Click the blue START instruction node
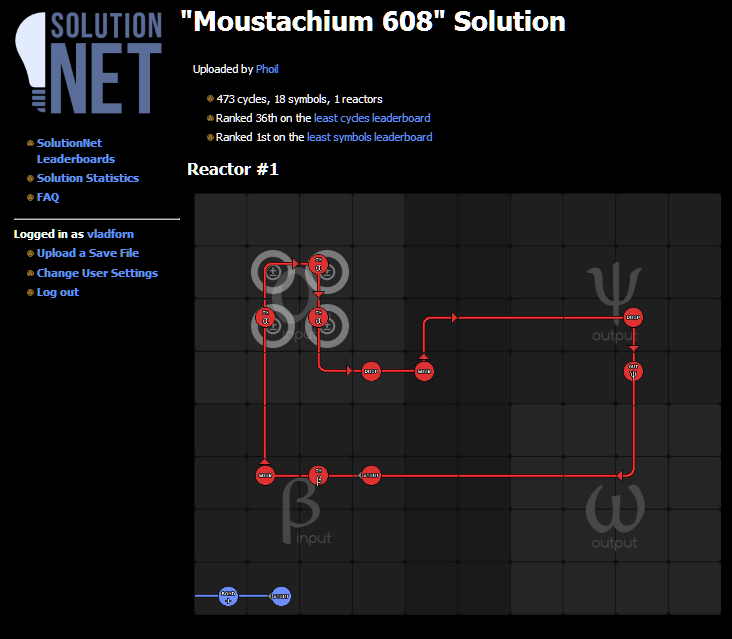The height and width of the screenshot is (639, 732). [x=281, y=596]
